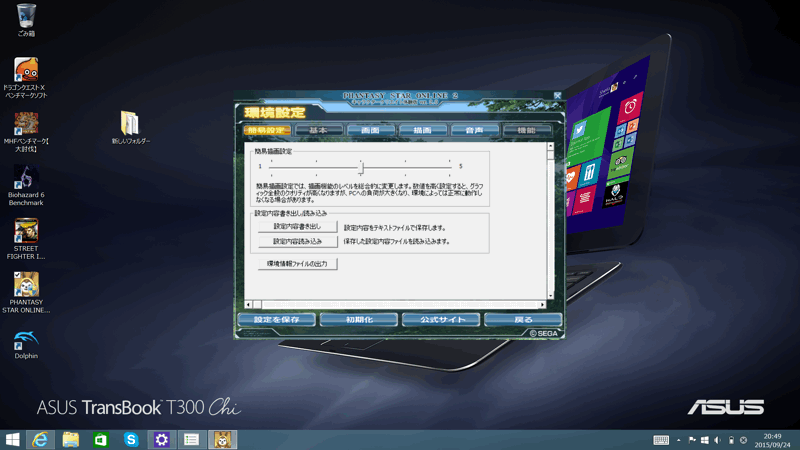Screen dimensions: 800x450
Task: Open Skype from the taskbar
Action: tap(131, 439)
